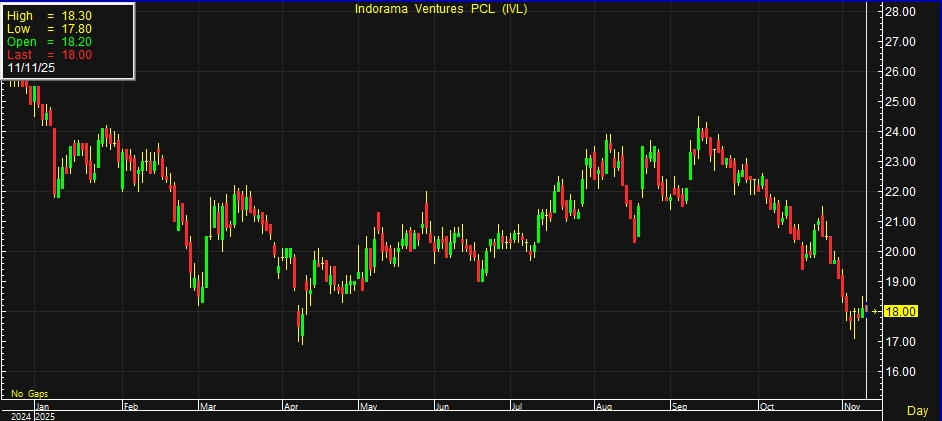The image size is (942, 421).
Task: Toggle the No Gaps setting label
Action: coord(29,394)
